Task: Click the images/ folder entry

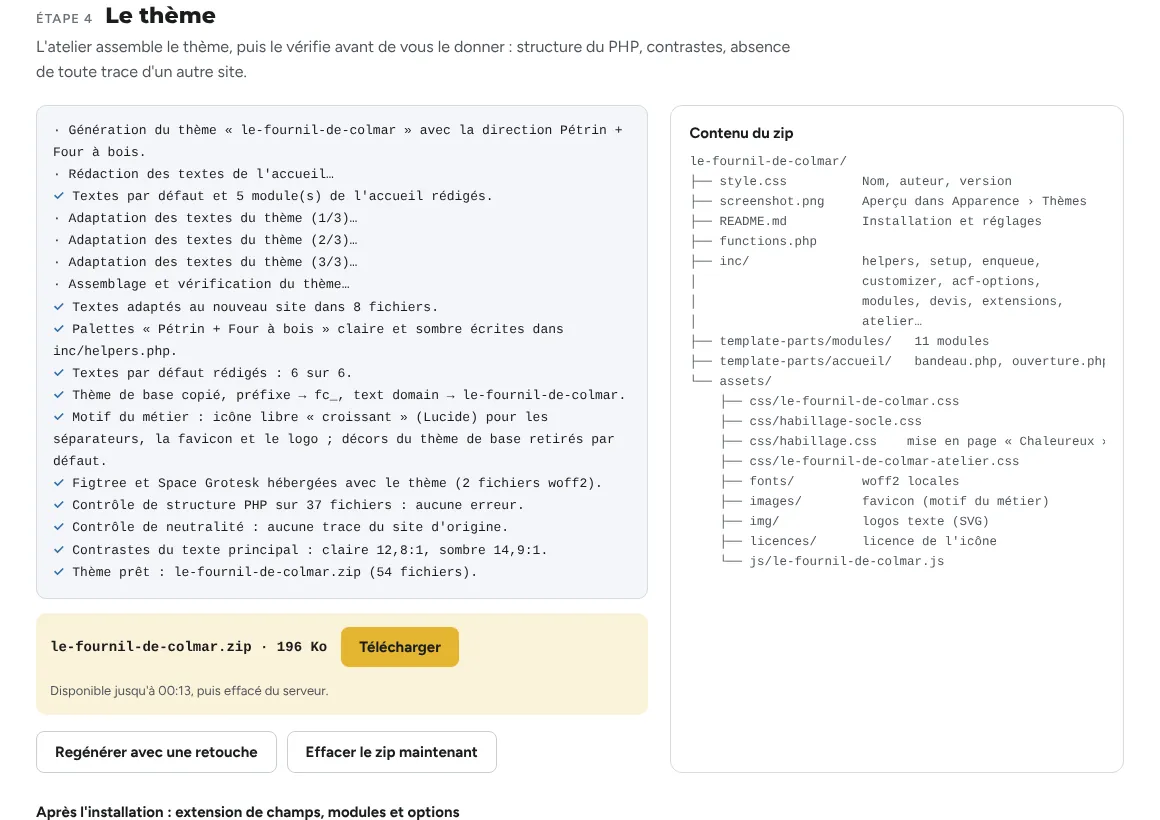Action: (775, 501)
